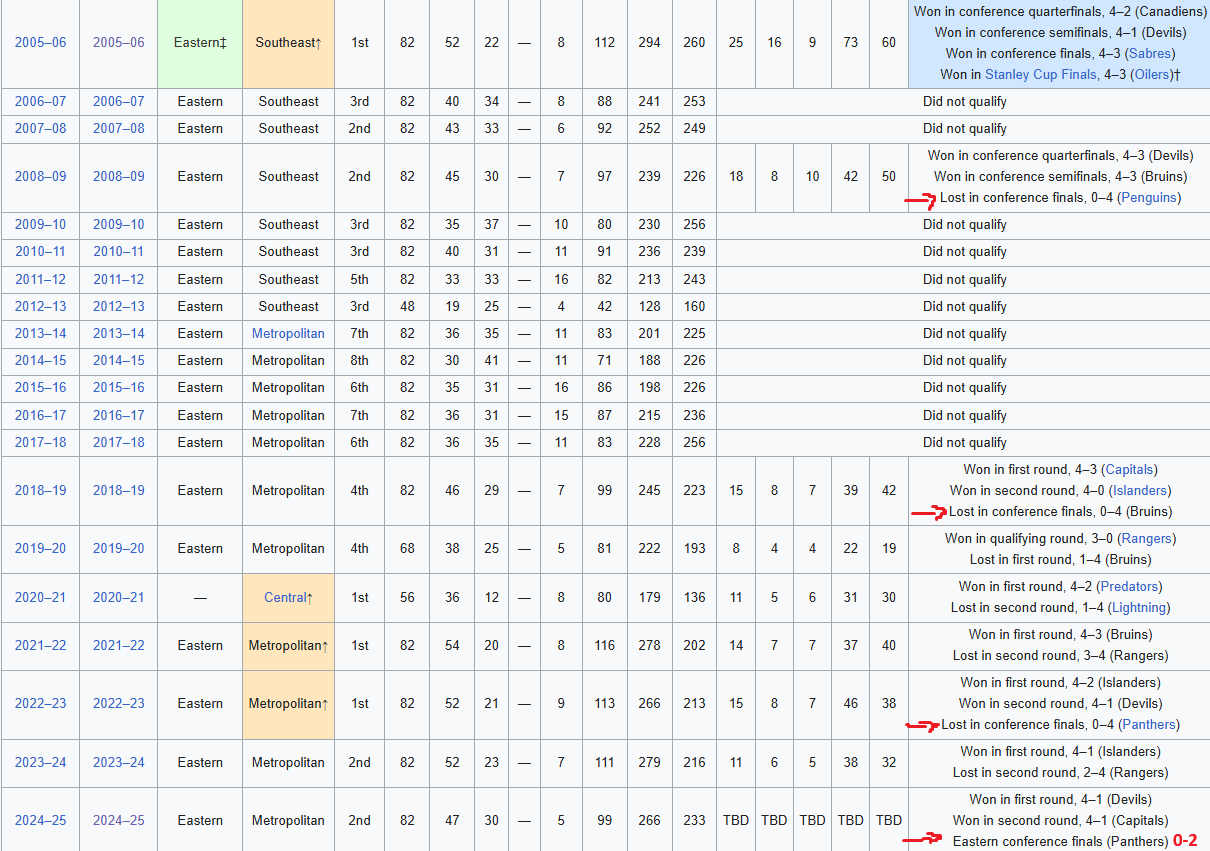Click the Sabres team link
1210x851 pixels.
coord(1149,53)
